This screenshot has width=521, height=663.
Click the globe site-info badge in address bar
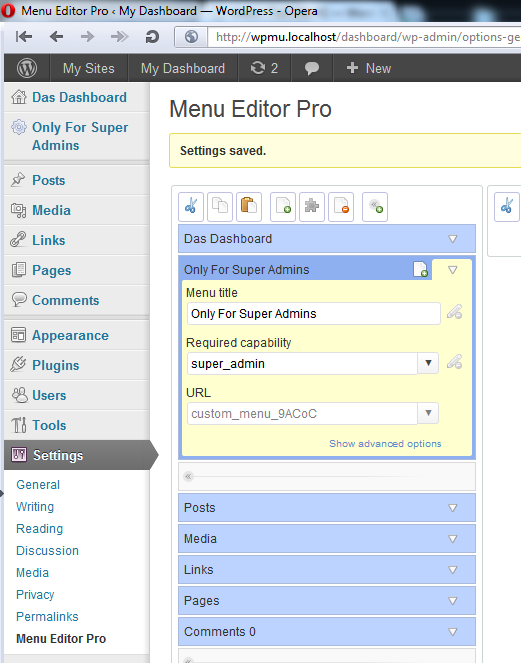click(x=191, y=37)
